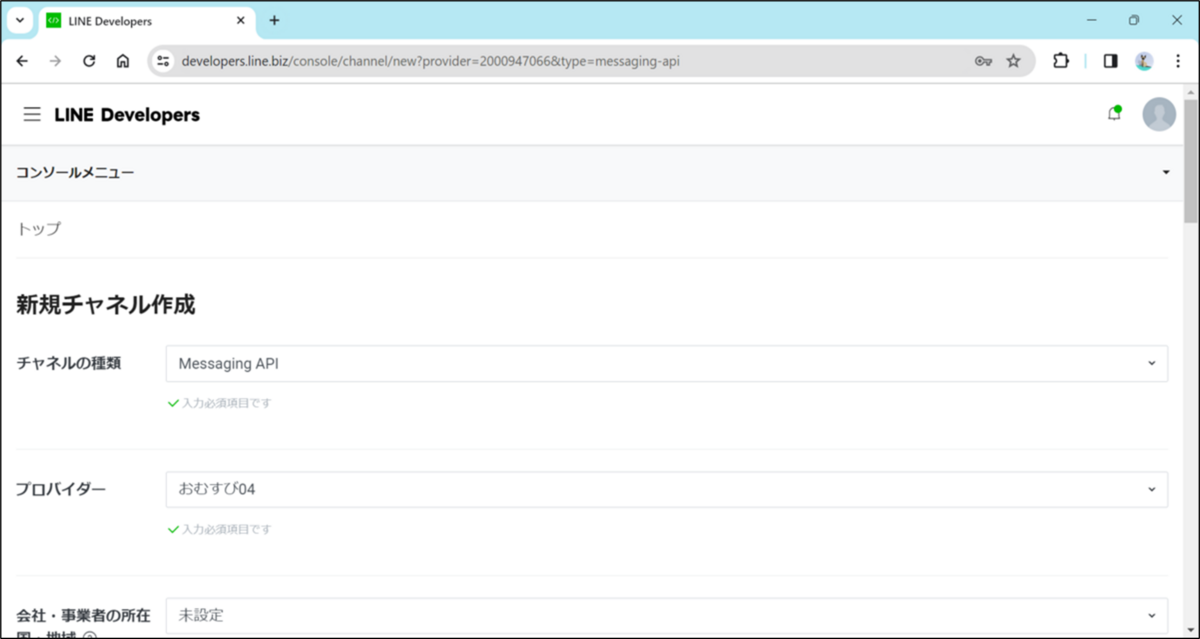Open the user profile avatar menu

pos(1159,114)
